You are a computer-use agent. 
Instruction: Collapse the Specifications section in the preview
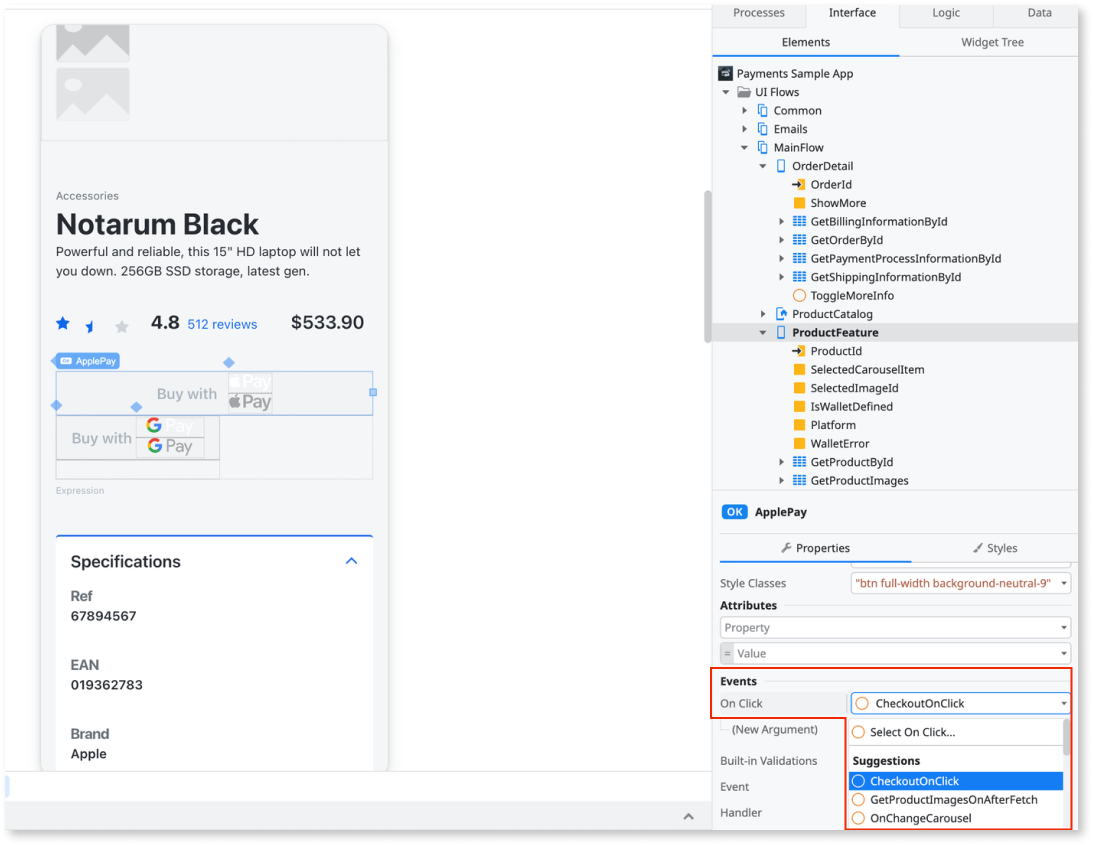click(351, 561)
